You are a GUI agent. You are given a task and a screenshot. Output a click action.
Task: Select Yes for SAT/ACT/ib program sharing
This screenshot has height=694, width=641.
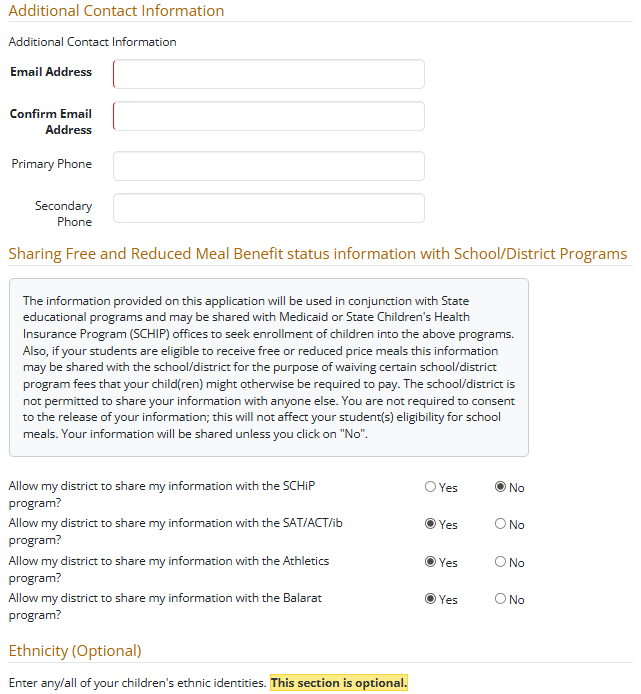click(x=431, y=524)
